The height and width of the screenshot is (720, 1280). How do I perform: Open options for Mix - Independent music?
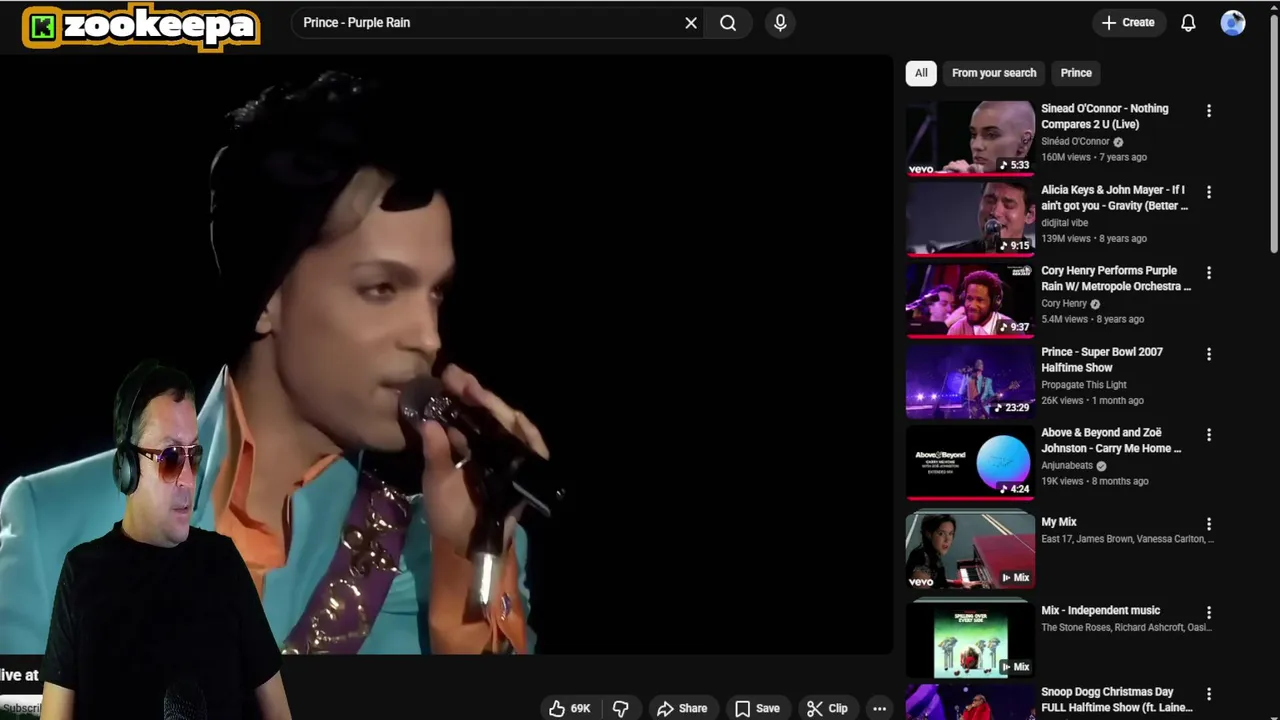pos(1209,612)
